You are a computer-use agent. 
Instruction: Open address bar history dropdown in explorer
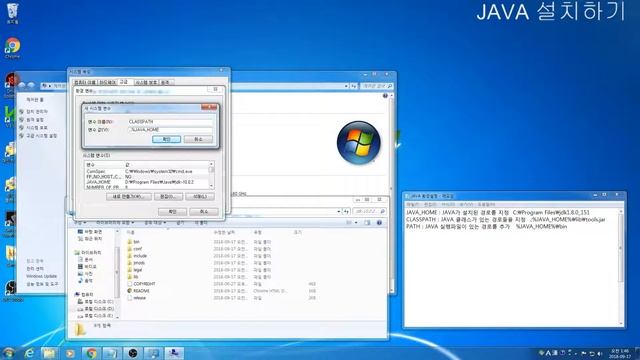[x=338, y=211]
